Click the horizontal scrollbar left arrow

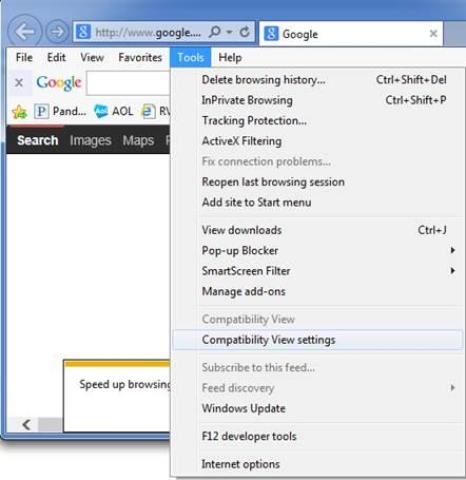26,424
